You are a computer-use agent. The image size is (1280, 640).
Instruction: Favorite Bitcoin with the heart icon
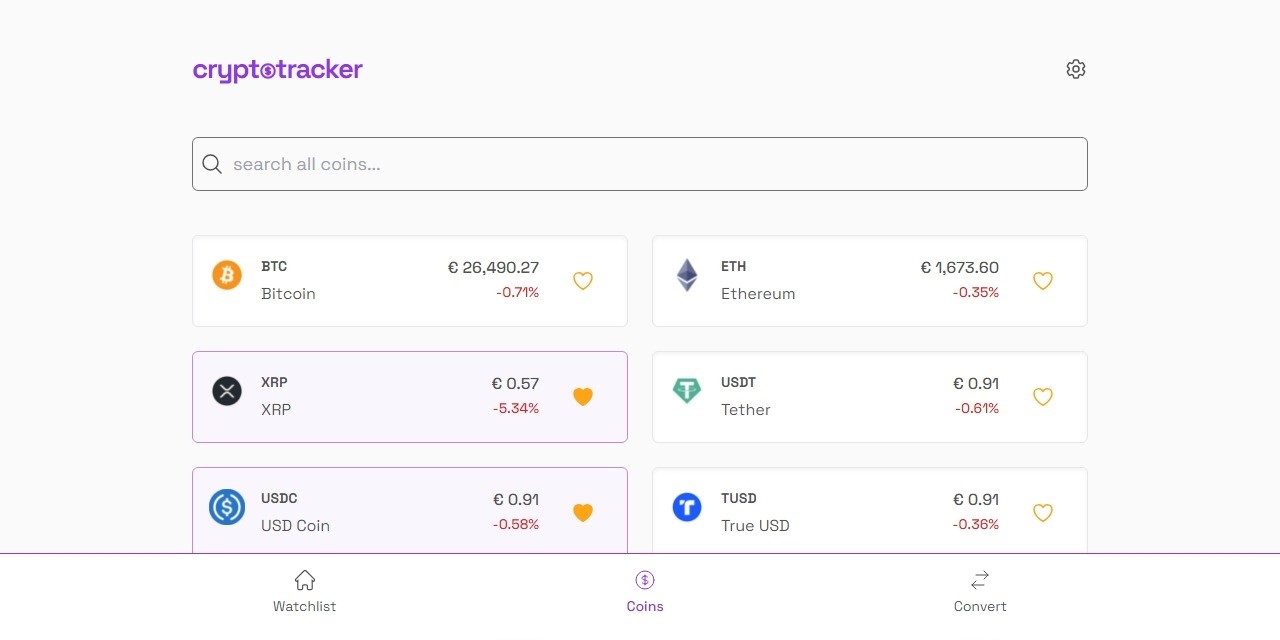point(583,281)
